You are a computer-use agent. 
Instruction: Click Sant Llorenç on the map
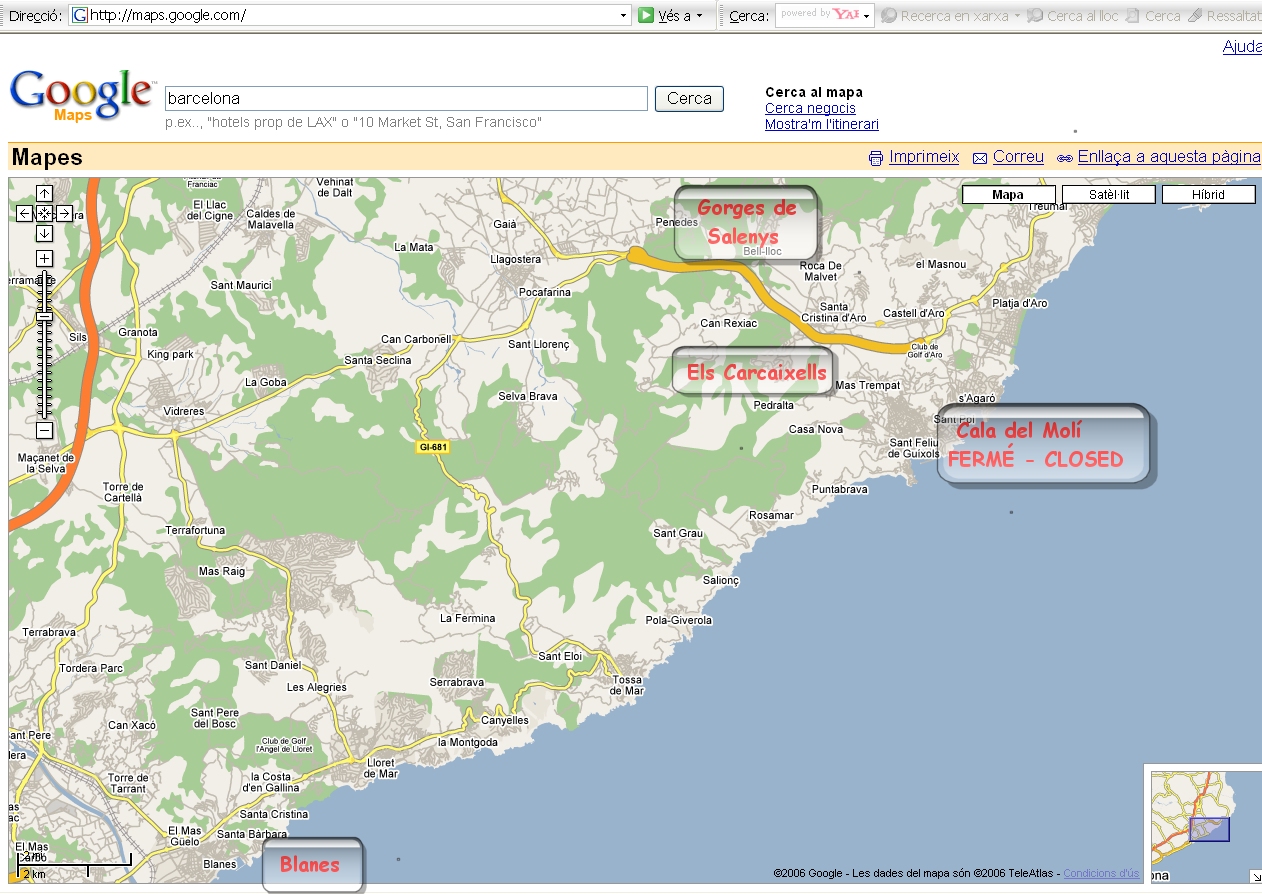click(x=538, y=344)
